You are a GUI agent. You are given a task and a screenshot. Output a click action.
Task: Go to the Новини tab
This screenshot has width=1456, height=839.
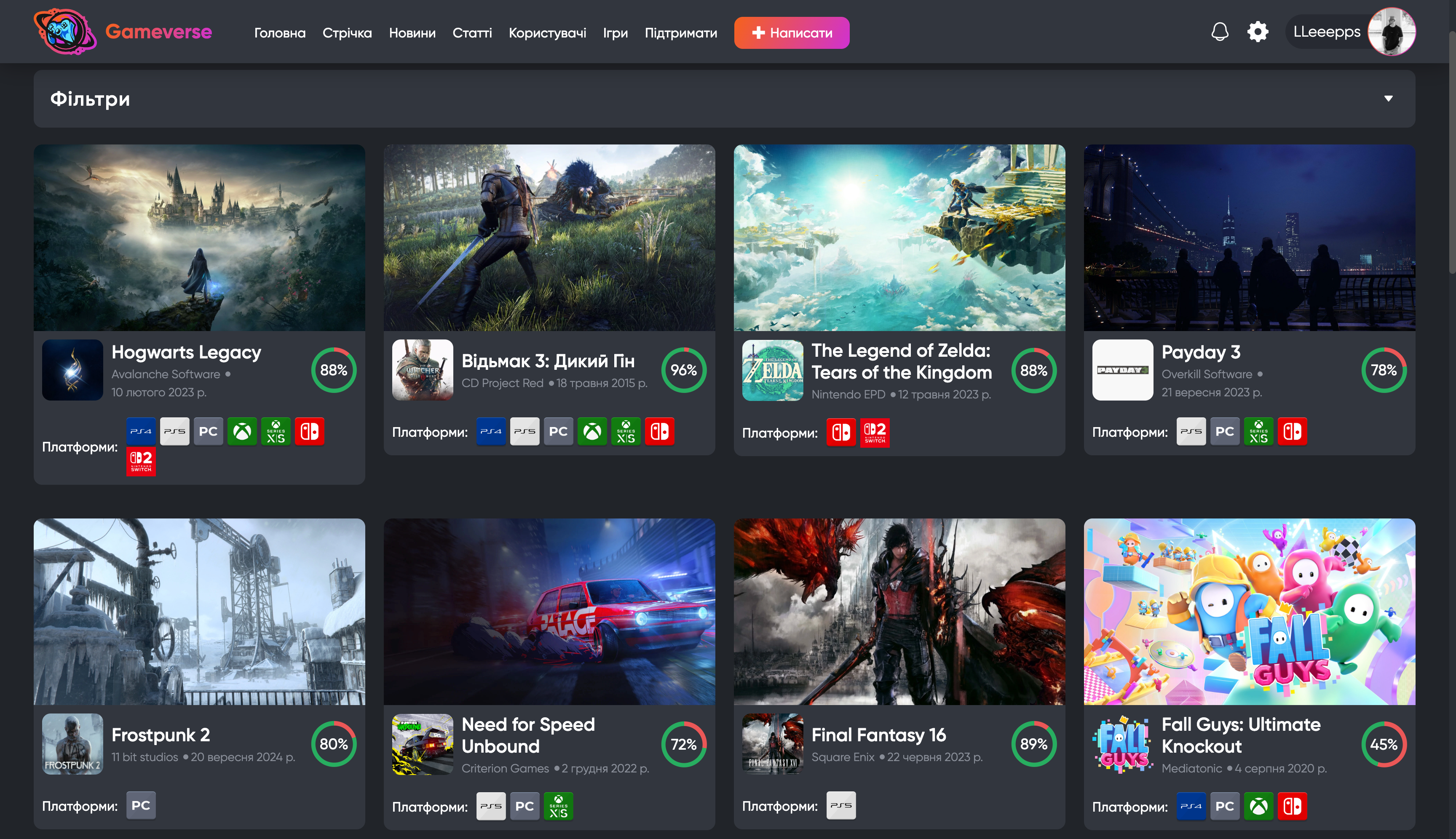click(413, 33)
